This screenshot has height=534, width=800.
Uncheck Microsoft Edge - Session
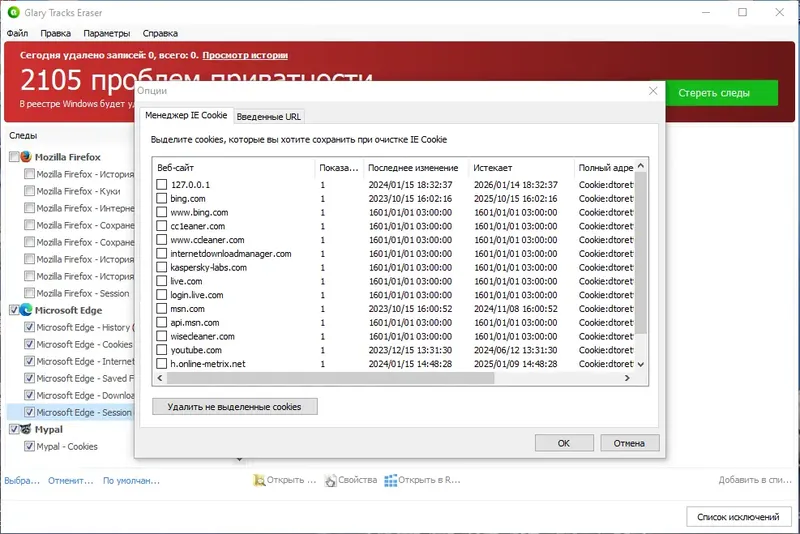click(x=29, y=412)
